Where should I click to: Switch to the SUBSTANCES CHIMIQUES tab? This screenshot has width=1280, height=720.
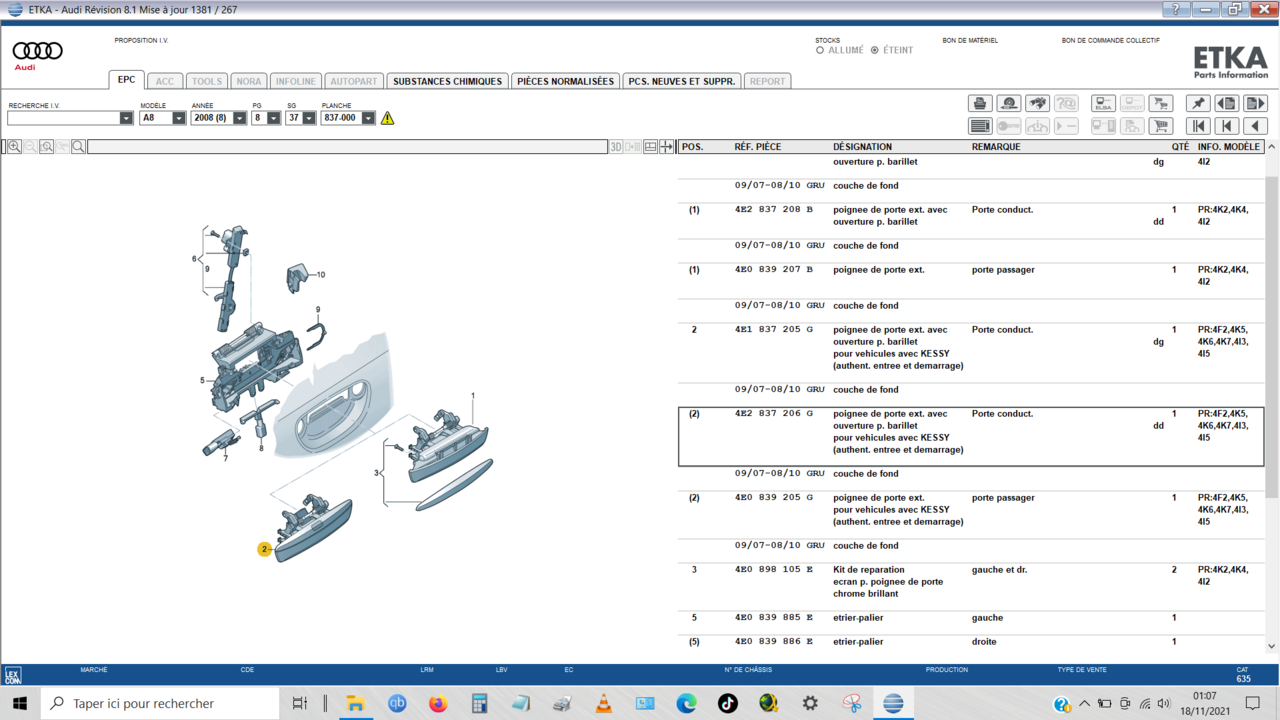pyautogui.click(x=447, y=81)
